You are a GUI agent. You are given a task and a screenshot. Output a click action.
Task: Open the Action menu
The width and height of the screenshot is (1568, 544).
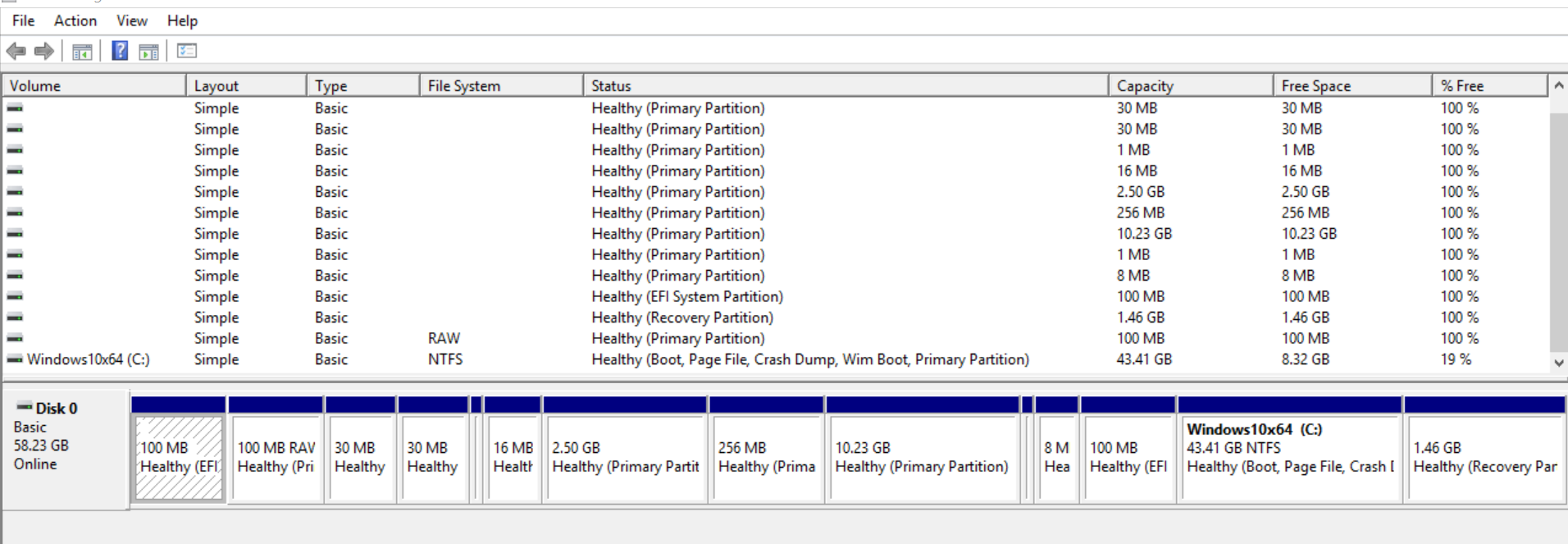point(75,21)
